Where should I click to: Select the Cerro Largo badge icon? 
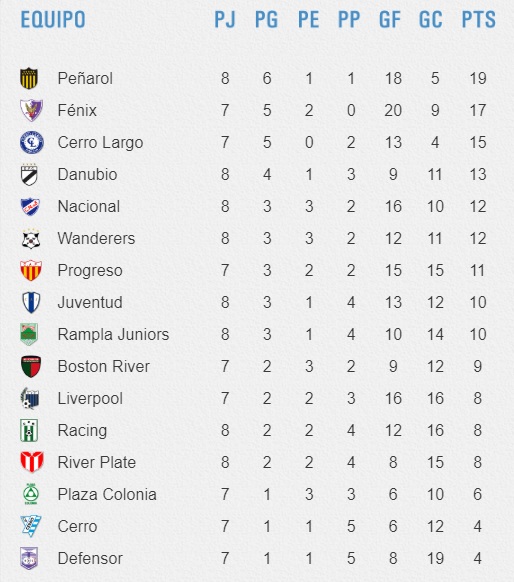pyautogui.click(x=32, y=143)
